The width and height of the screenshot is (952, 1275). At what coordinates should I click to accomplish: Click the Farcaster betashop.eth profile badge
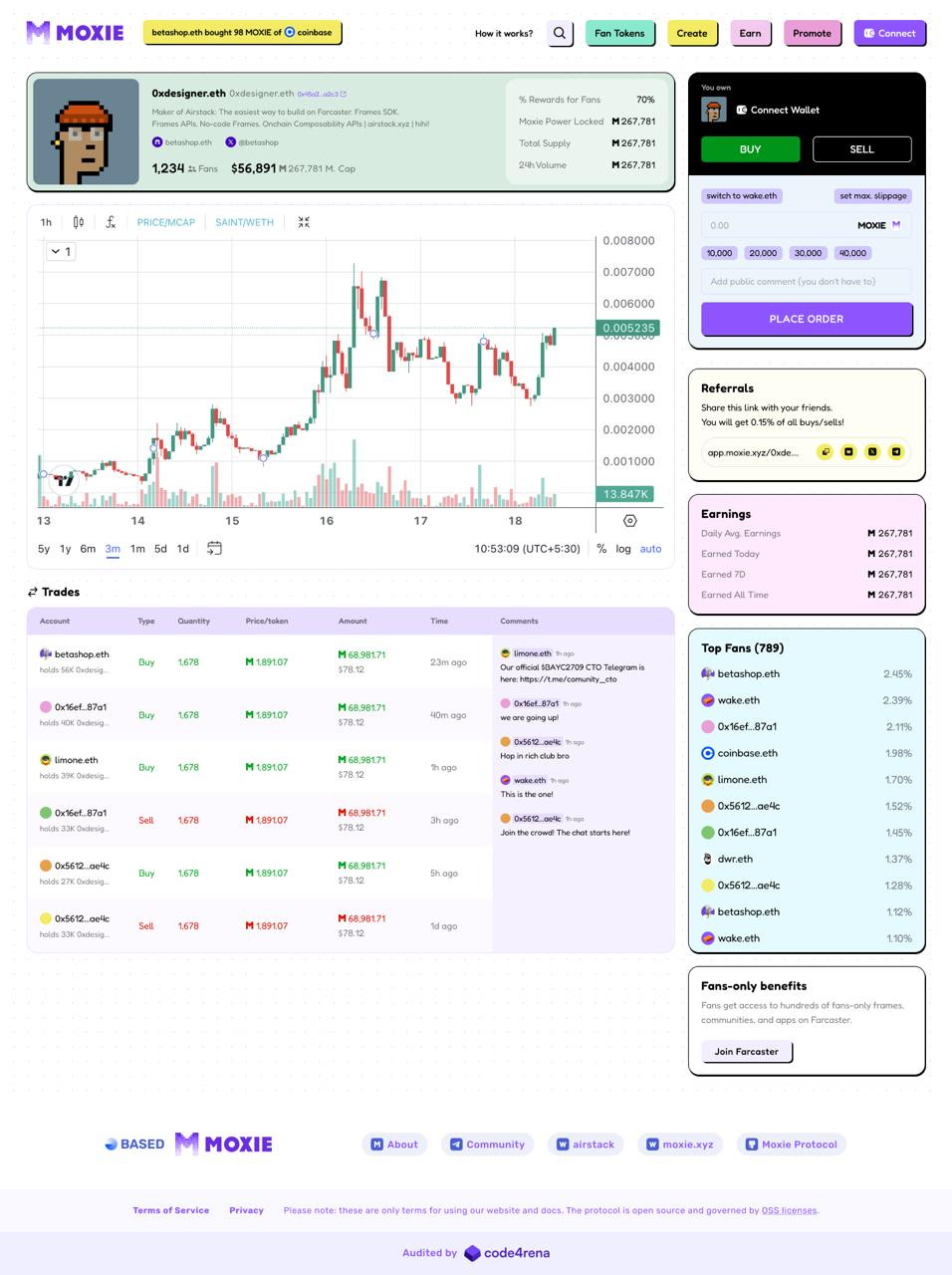(x=182, y=142)
